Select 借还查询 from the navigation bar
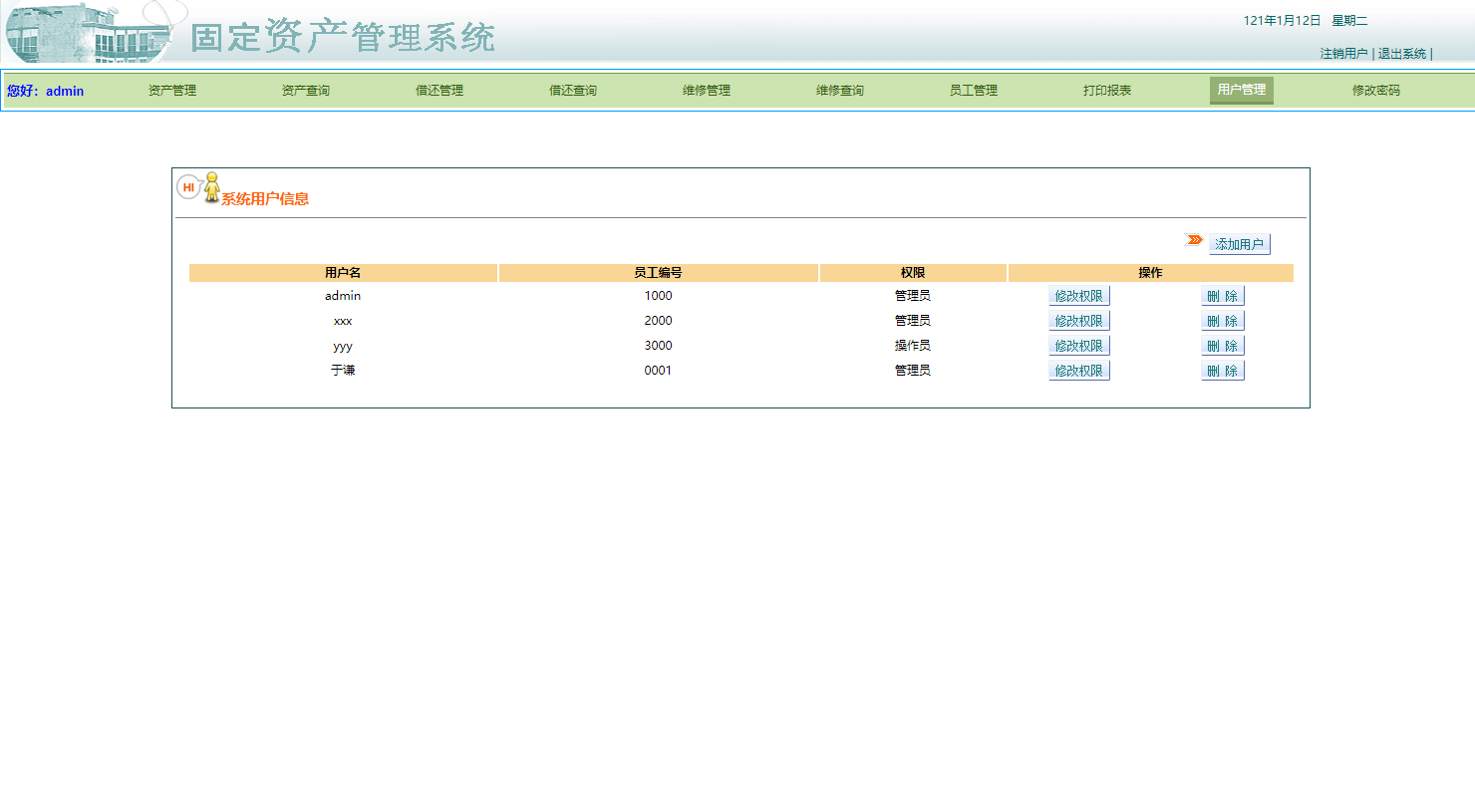This screenshot has height=812, width=1475. coord(572,90)
